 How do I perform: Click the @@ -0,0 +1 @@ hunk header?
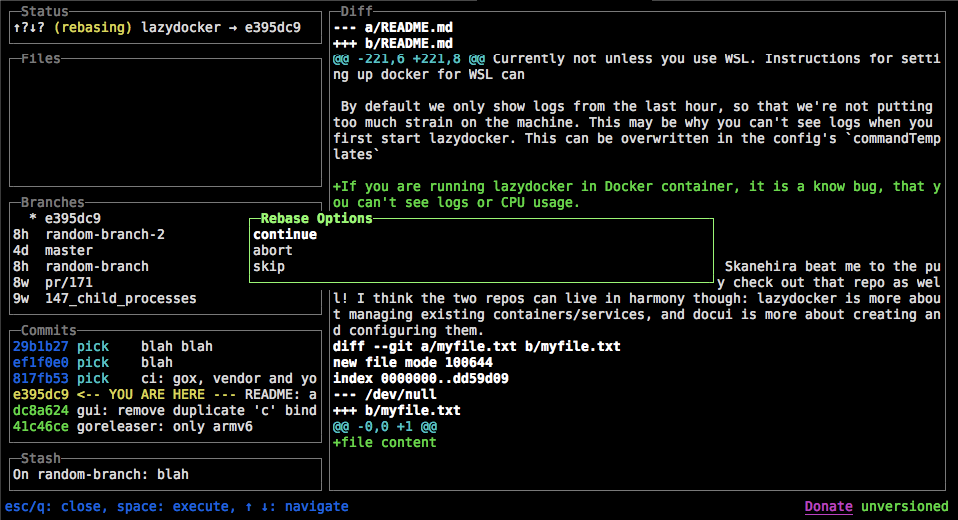point(385,427)
